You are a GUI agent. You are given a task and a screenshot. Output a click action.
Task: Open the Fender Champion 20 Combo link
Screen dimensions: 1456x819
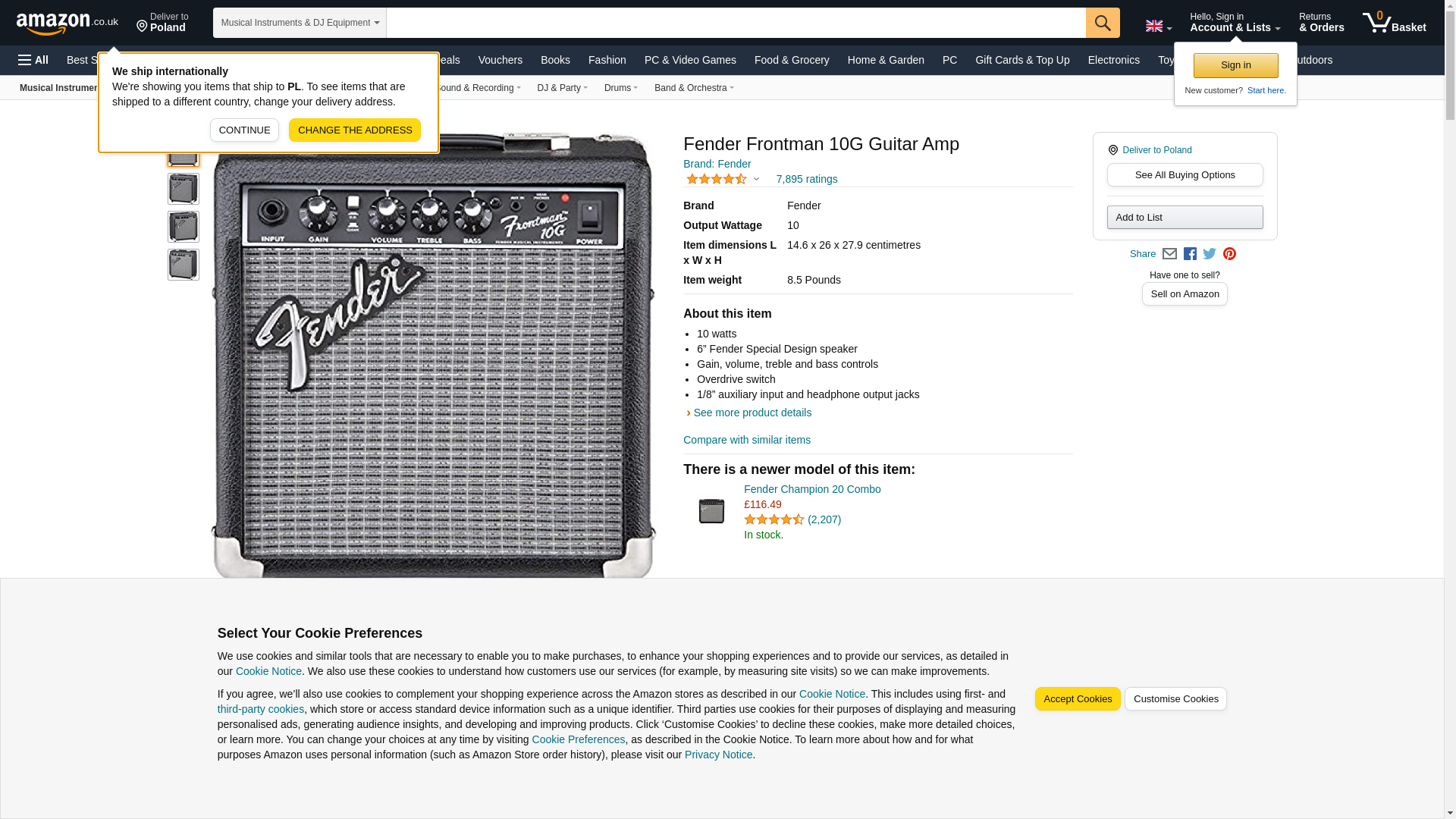coord(811,489)
